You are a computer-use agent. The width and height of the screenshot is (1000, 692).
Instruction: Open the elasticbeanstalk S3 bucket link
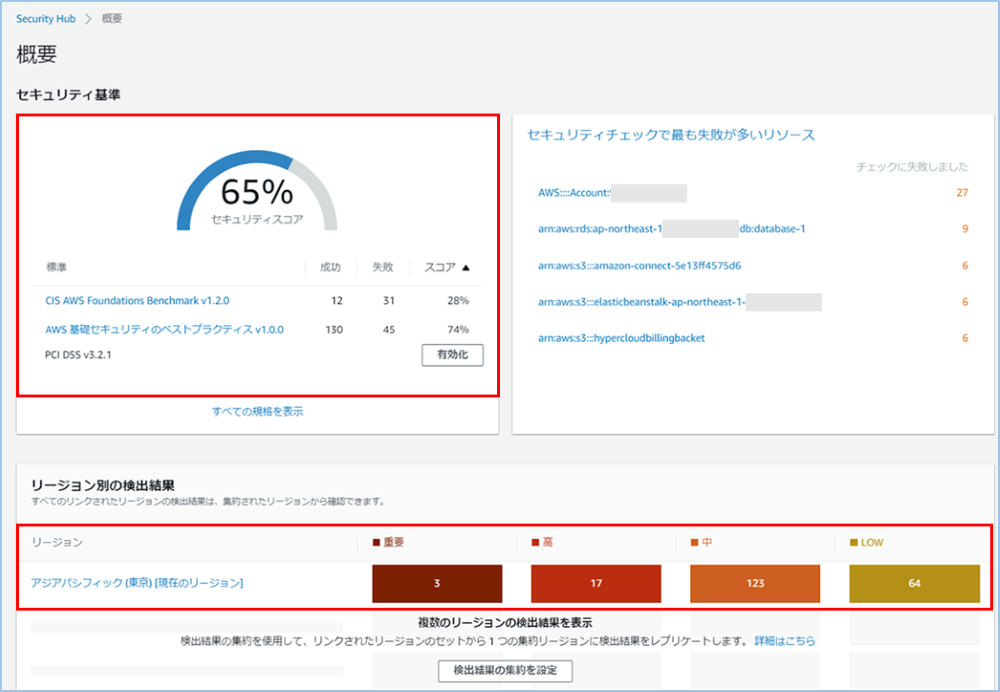641,302
